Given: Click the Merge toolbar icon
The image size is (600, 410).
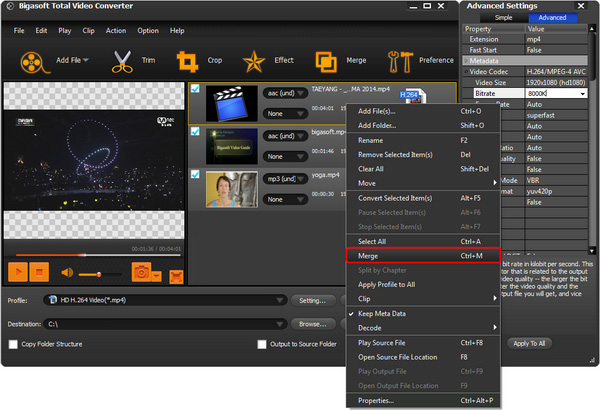Looking at the screenshot, I should pos(326,62).
